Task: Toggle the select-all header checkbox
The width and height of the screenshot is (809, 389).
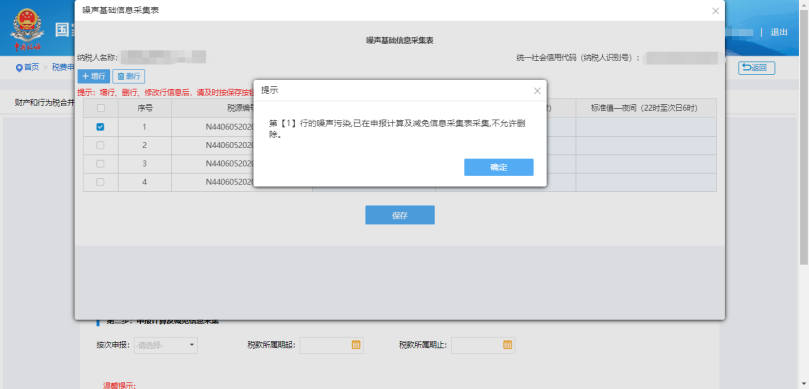Action: click(x=101, y=108)
